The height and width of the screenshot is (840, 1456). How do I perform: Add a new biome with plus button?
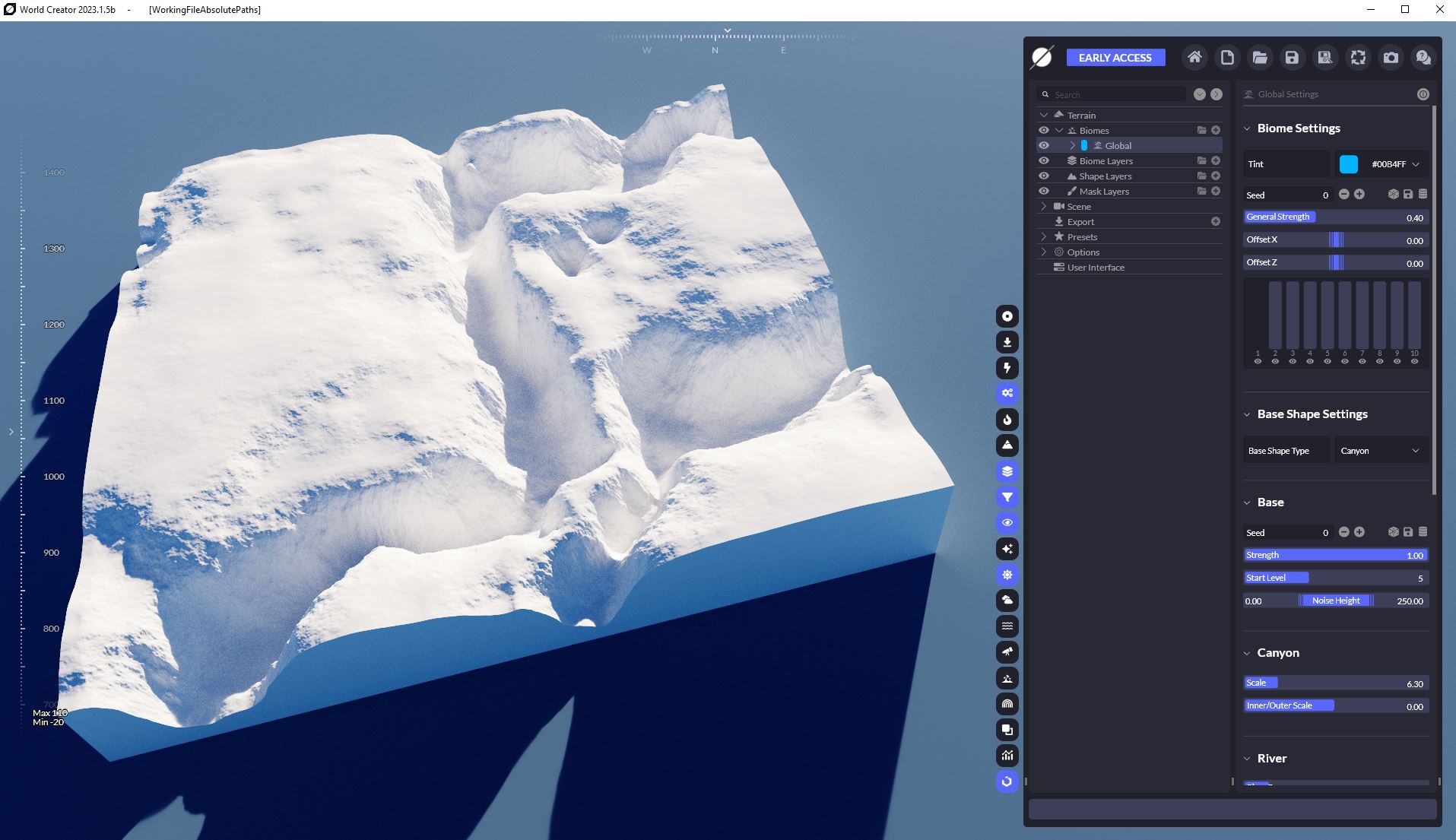1216,131
